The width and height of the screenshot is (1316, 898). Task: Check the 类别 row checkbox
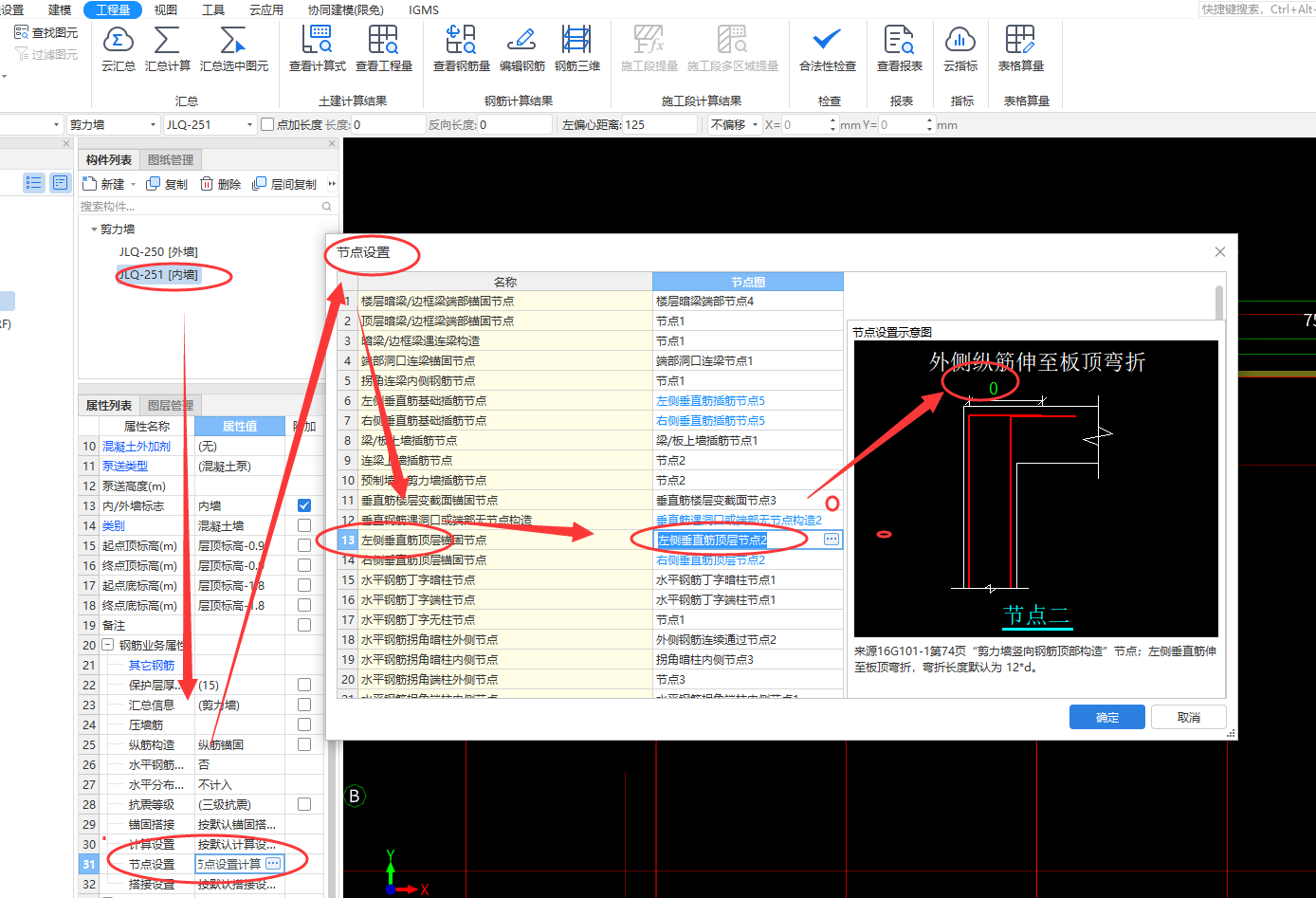[304, 525]
